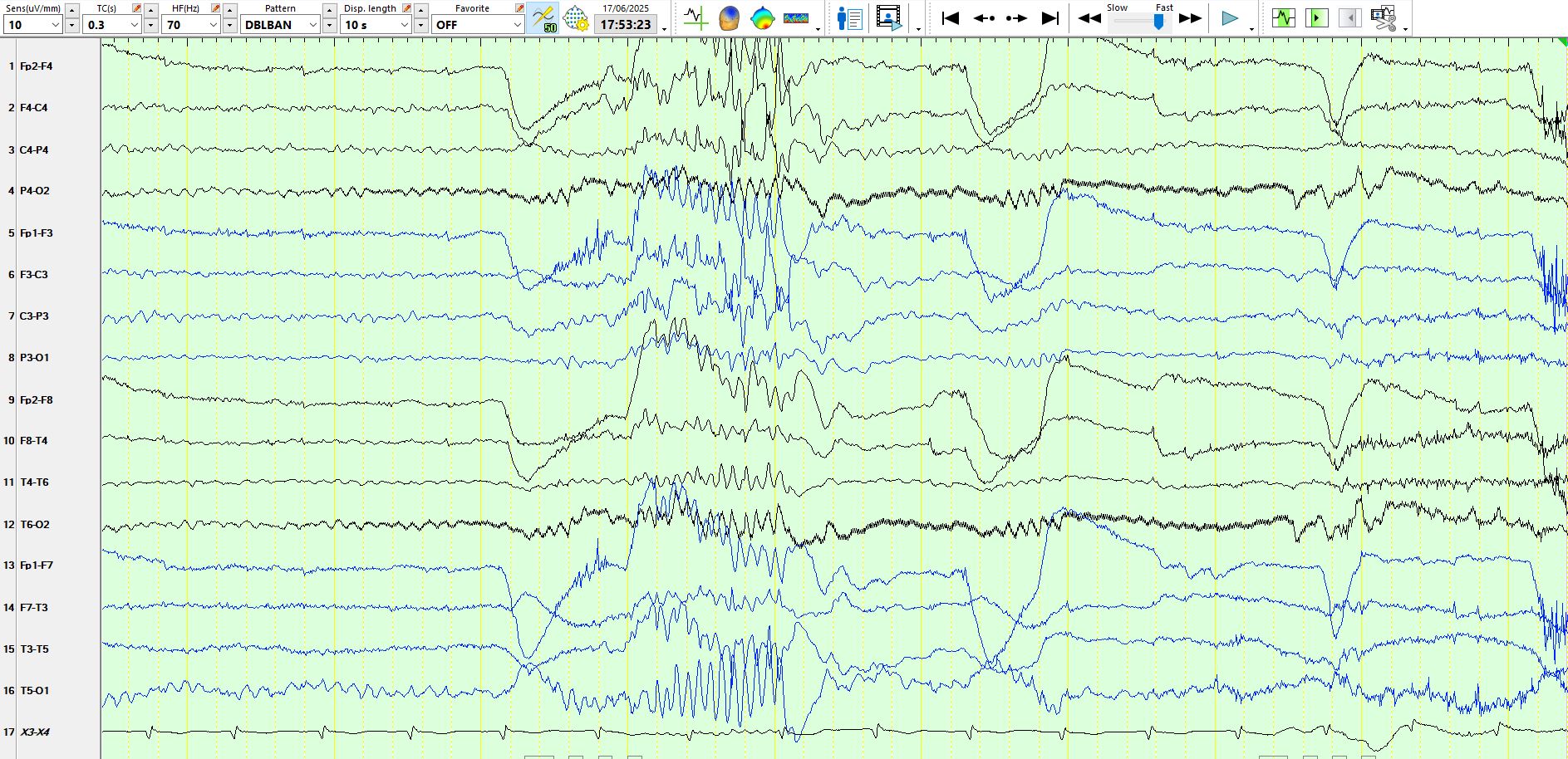
Task: Edit the HF(Hz) list via pencil icon
Action: pos(216,8)
